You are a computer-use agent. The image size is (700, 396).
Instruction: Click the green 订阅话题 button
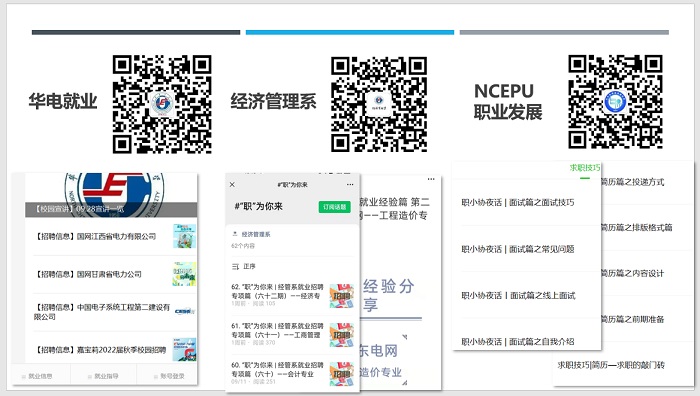coord(334,207)
